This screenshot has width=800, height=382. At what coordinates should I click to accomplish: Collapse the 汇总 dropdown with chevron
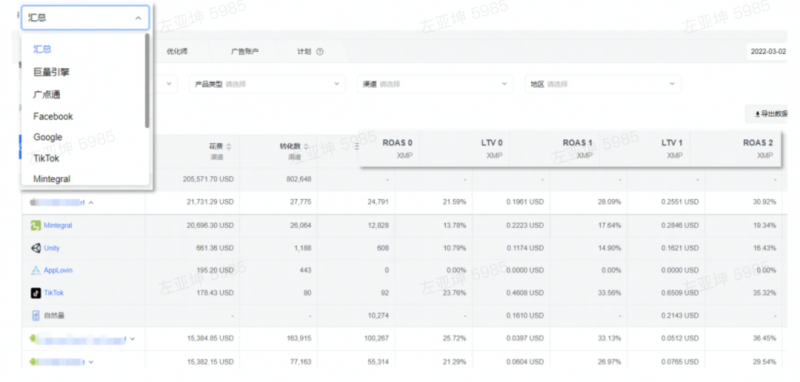point(138,18)
